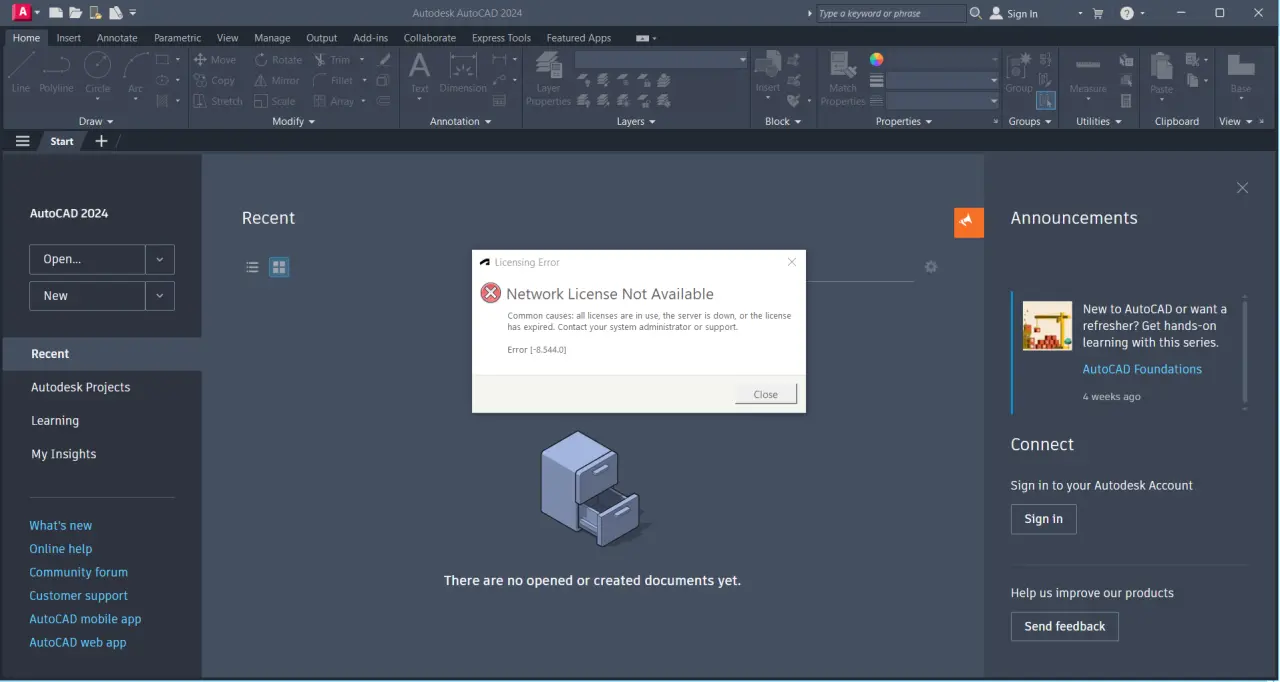Switch Recent files to list view
The height and width of the screenshot is (682, 1280).
[x=252, y=267]
